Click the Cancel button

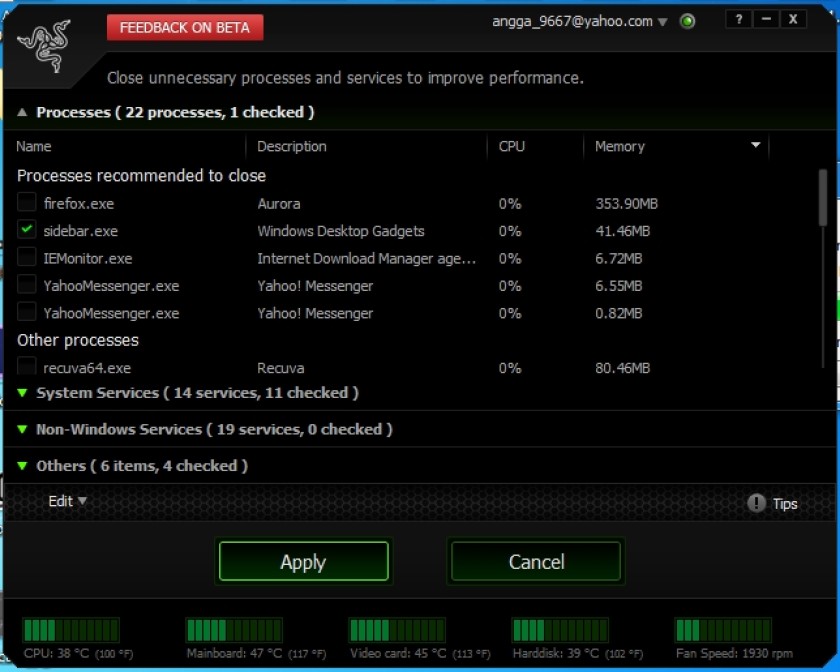tap(536, 561)
